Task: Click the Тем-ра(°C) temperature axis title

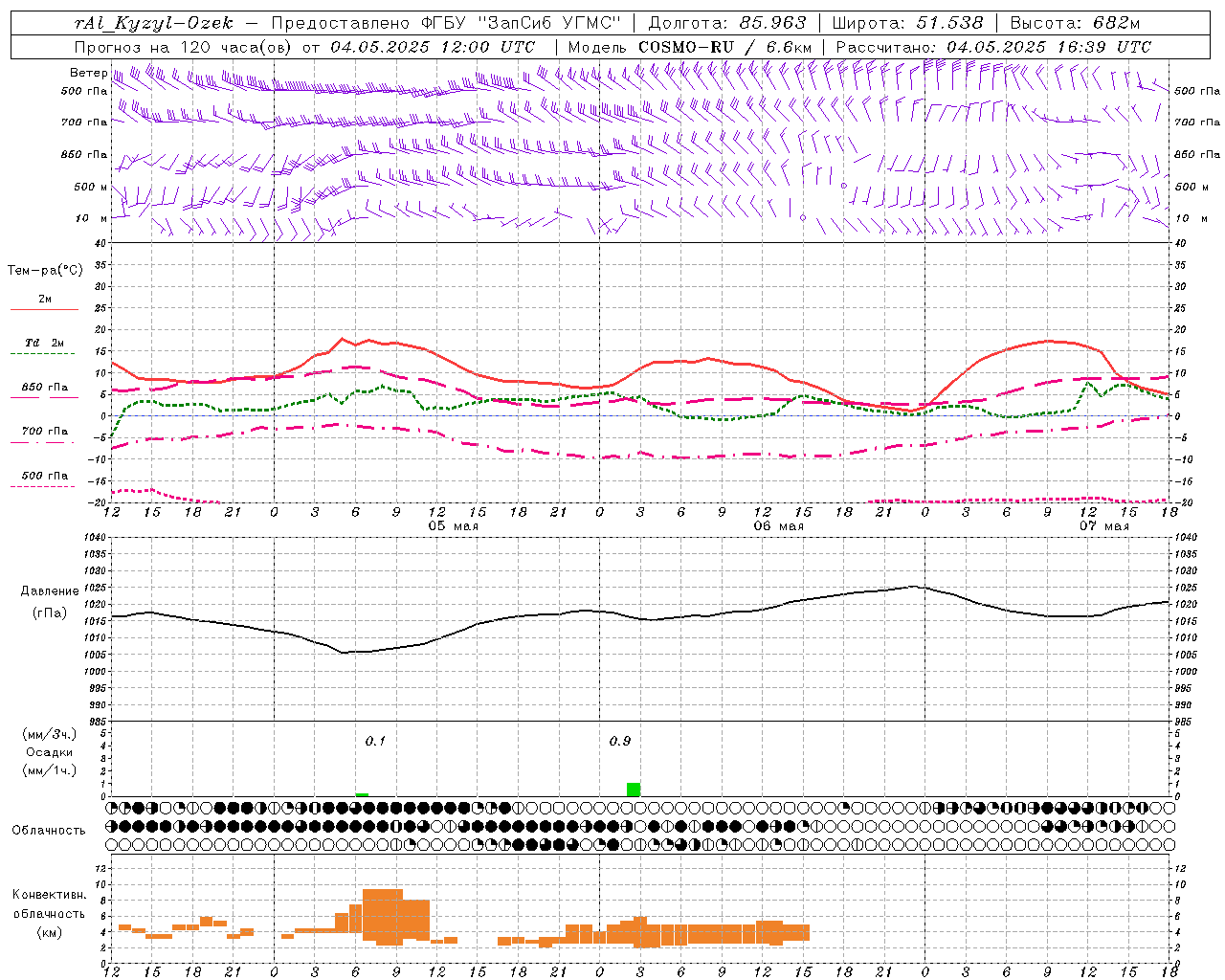Action: click(x=45, y=271)
